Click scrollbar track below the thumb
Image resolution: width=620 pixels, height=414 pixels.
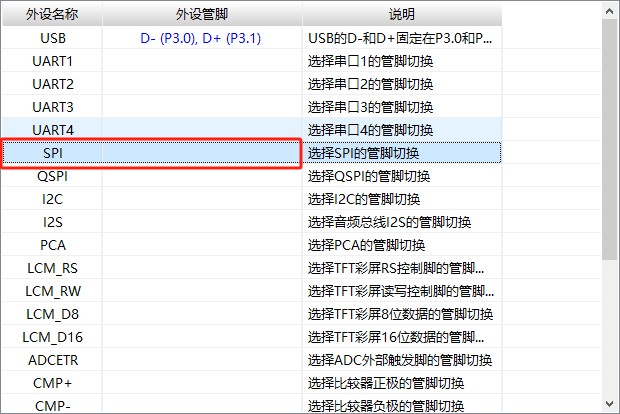609,328
